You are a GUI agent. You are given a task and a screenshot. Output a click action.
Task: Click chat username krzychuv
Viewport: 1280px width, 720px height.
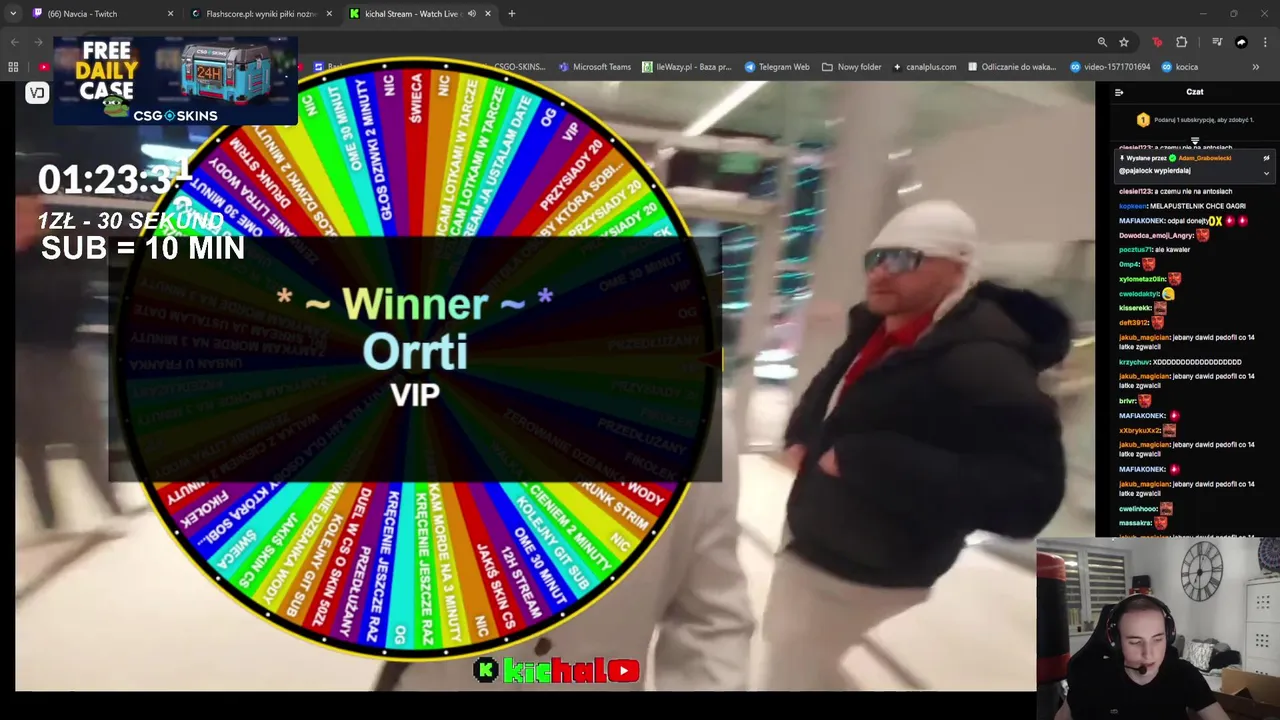1135,362
